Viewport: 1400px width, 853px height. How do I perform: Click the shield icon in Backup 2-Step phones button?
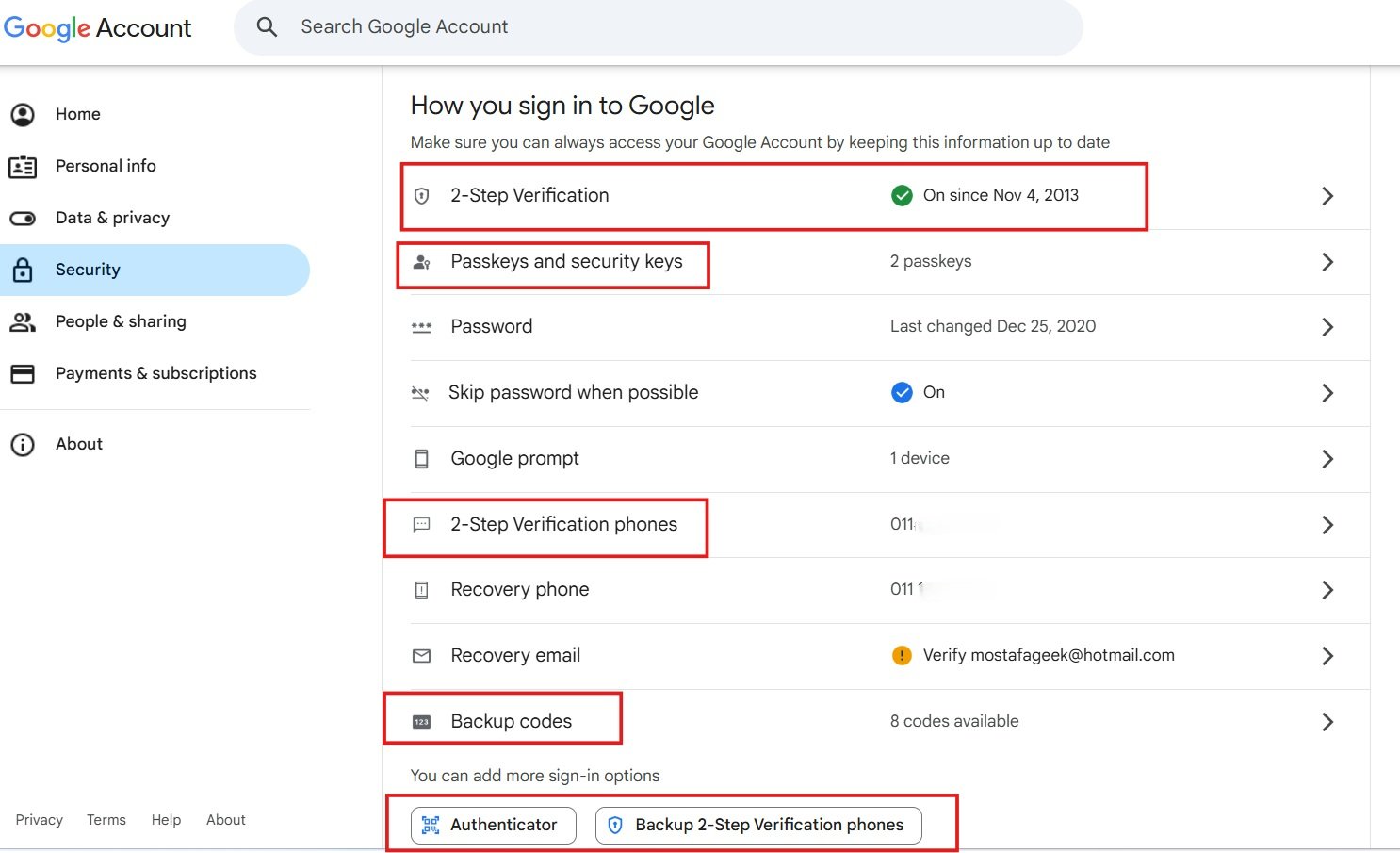pyautogui.click(x=615, y=826)
